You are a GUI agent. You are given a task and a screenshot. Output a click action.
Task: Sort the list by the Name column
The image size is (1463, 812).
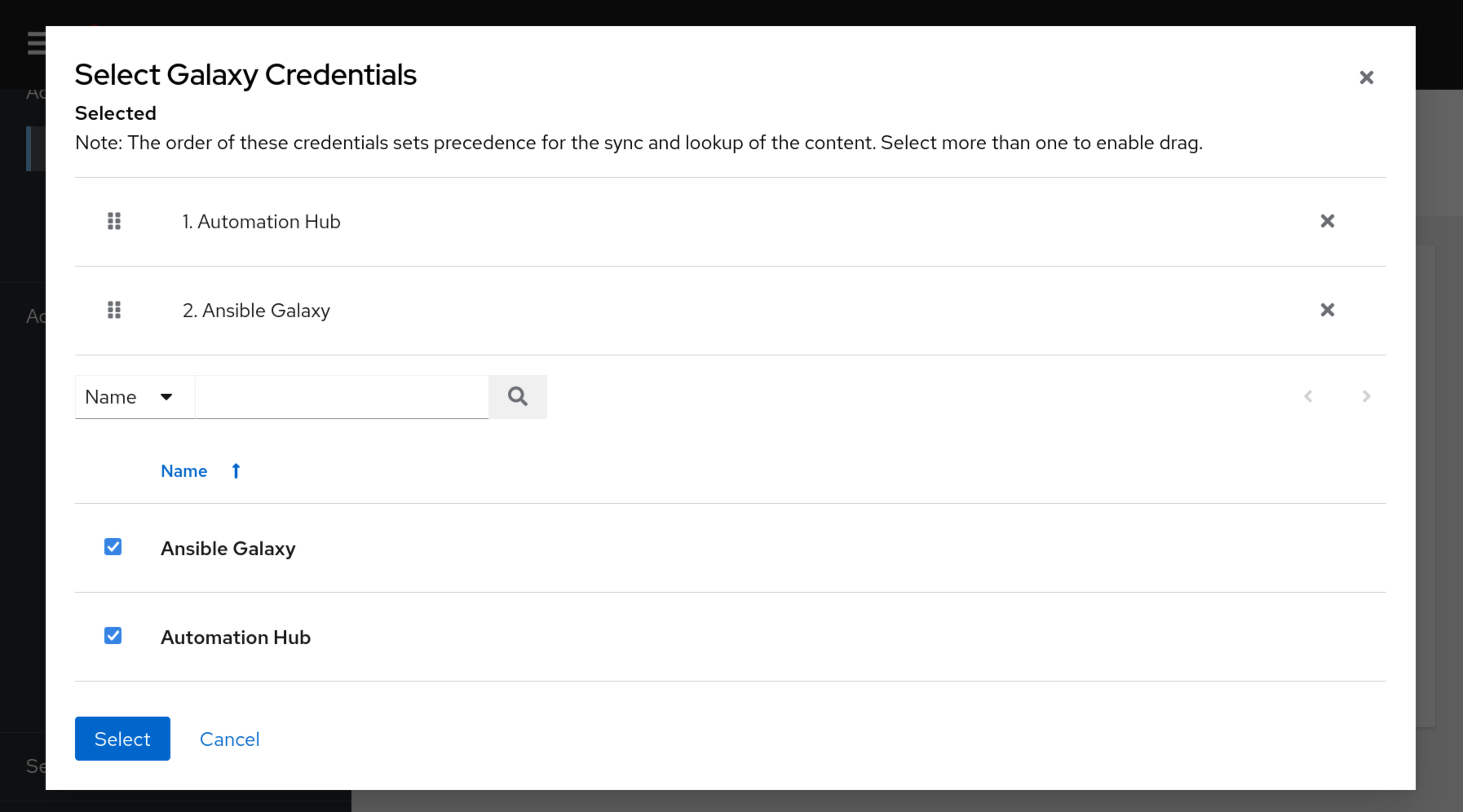183,471
